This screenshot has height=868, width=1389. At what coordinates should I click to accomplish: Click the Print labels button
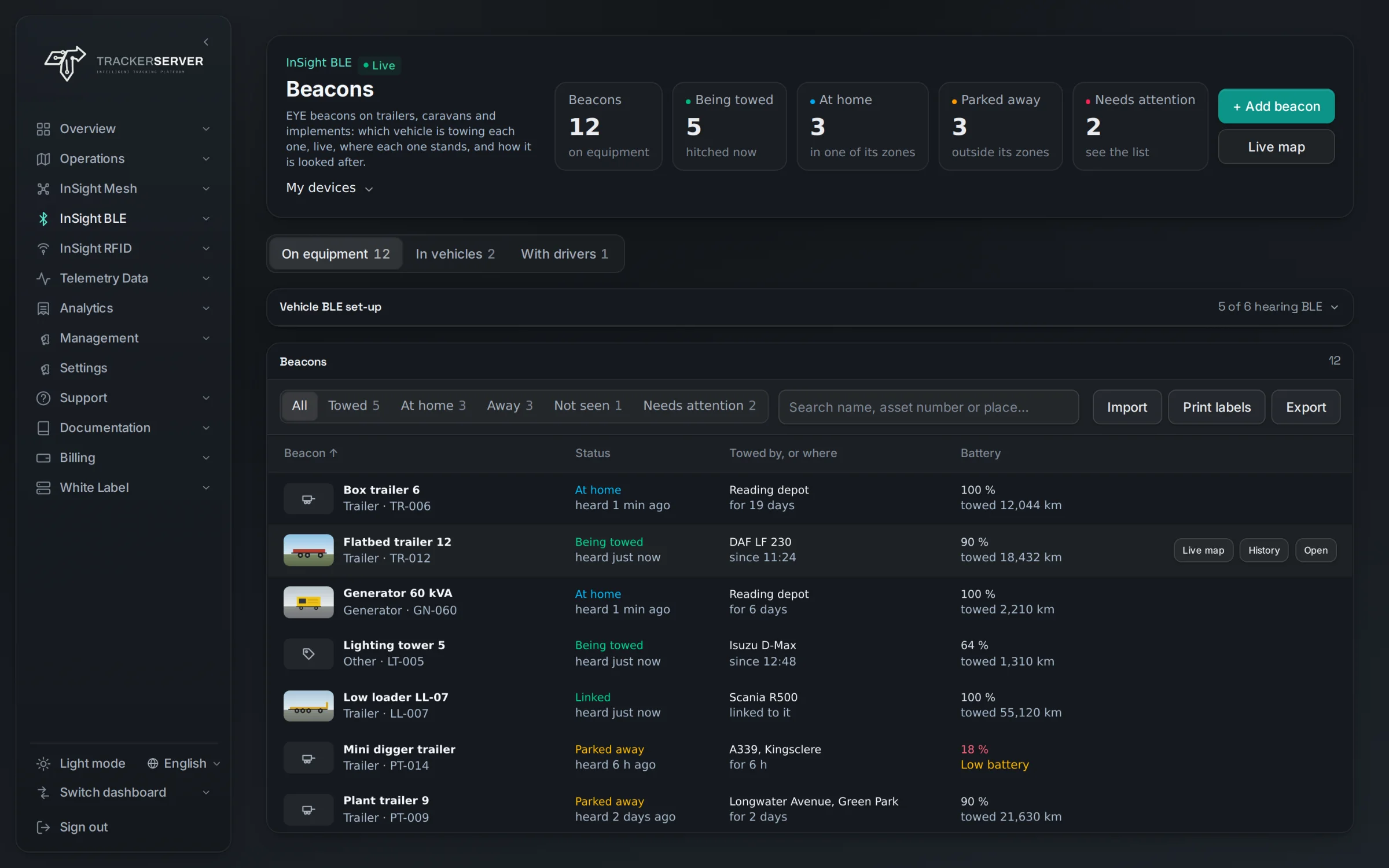point(1217,407)
